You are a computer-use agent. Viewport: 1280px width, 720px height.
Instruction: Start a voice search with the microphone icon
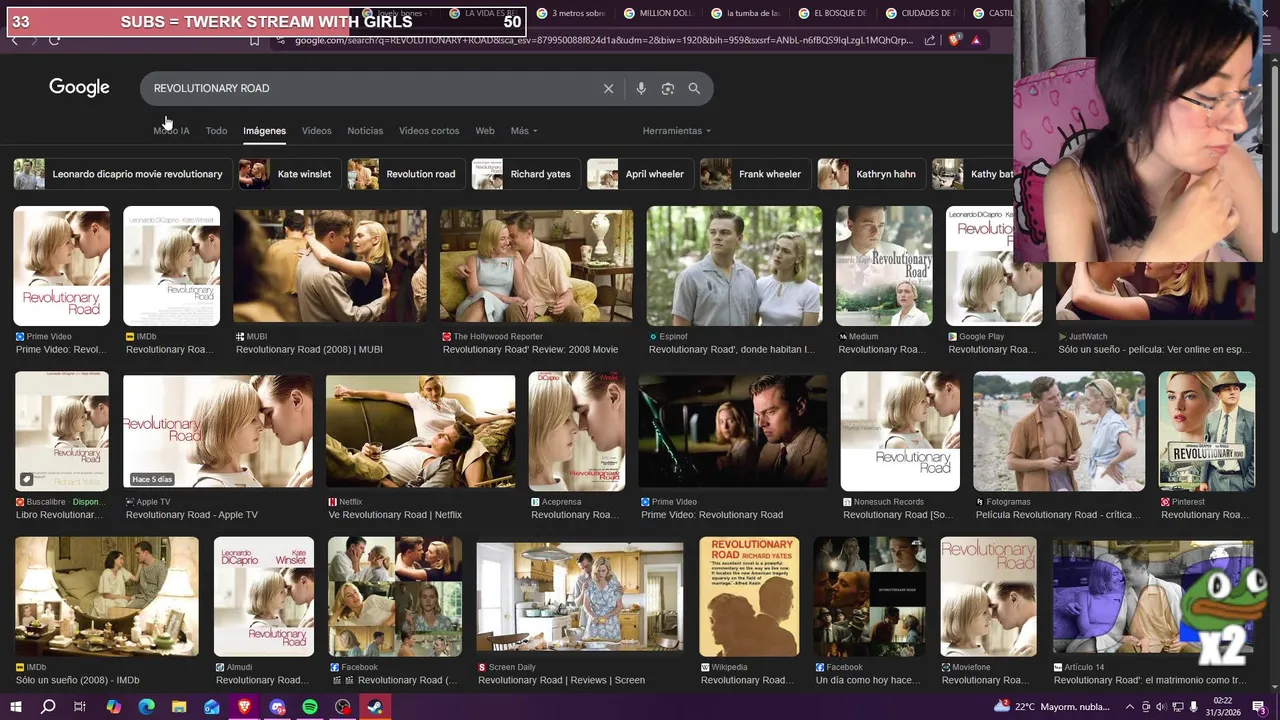click(641, 89)
